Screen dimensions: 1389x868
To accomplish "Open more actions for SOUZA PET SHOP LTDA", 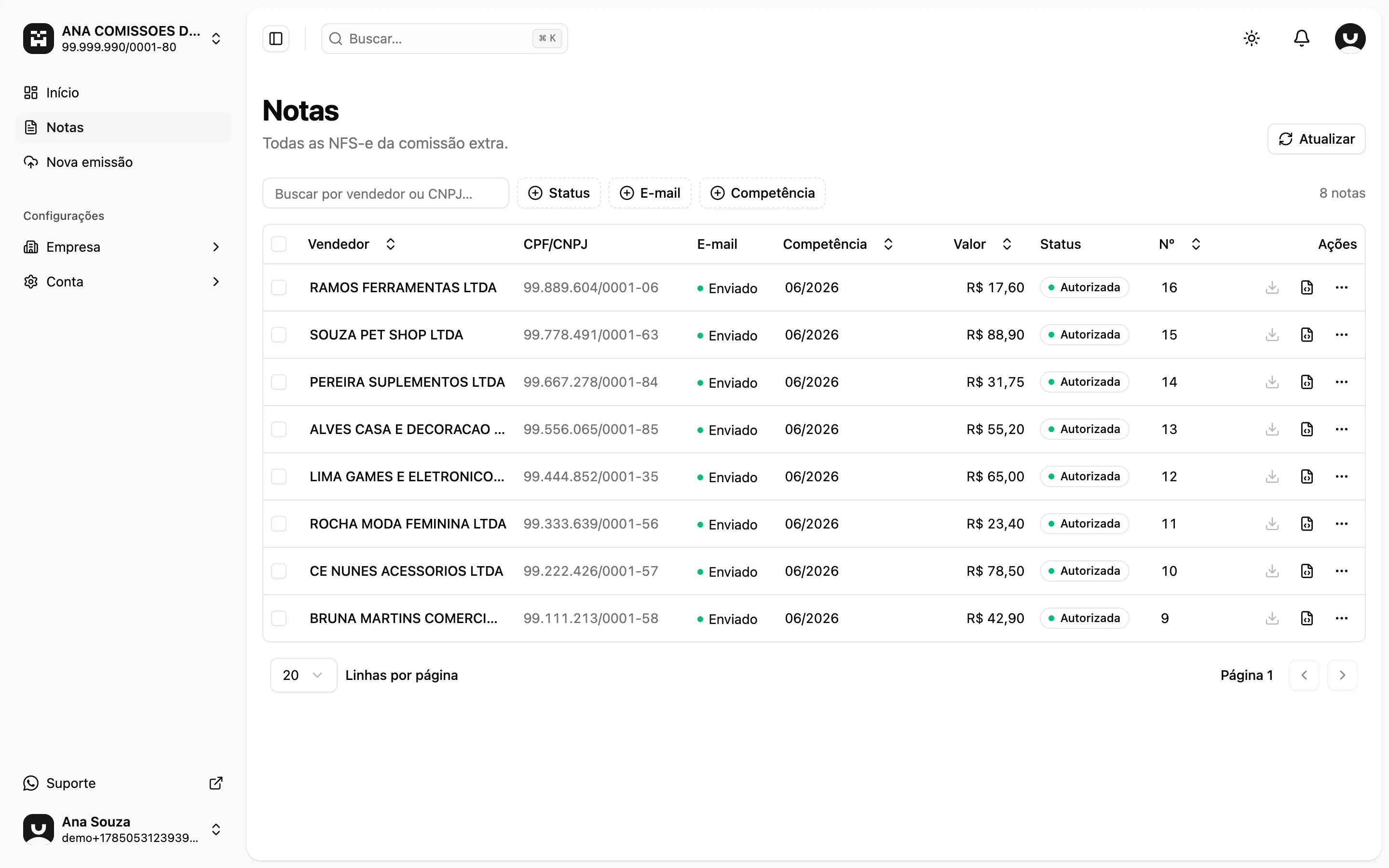I will (1341, 335).
